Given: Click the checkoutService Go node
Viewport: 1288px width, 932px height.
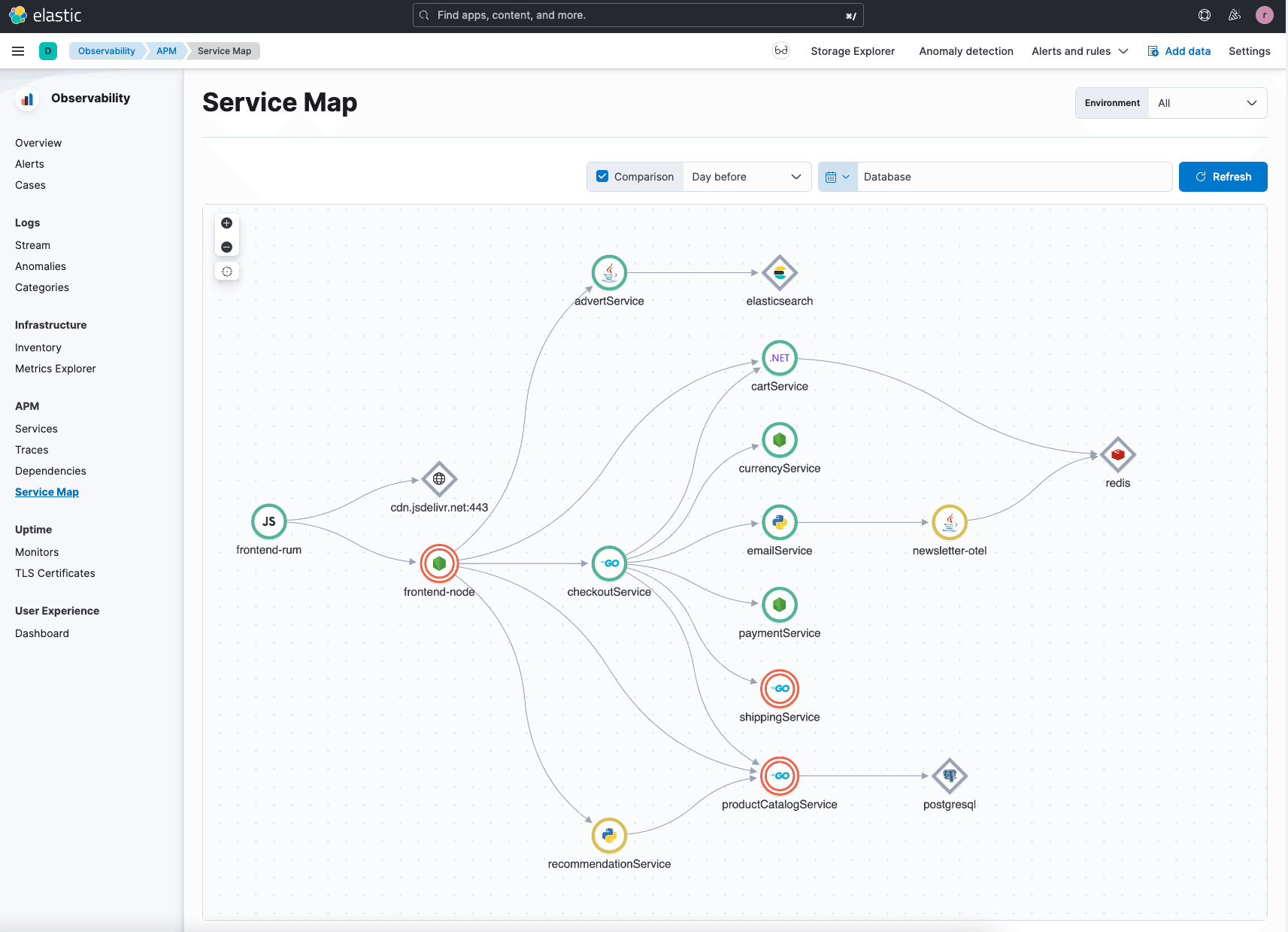Looking at the screenshot, I should pos(609,563).
